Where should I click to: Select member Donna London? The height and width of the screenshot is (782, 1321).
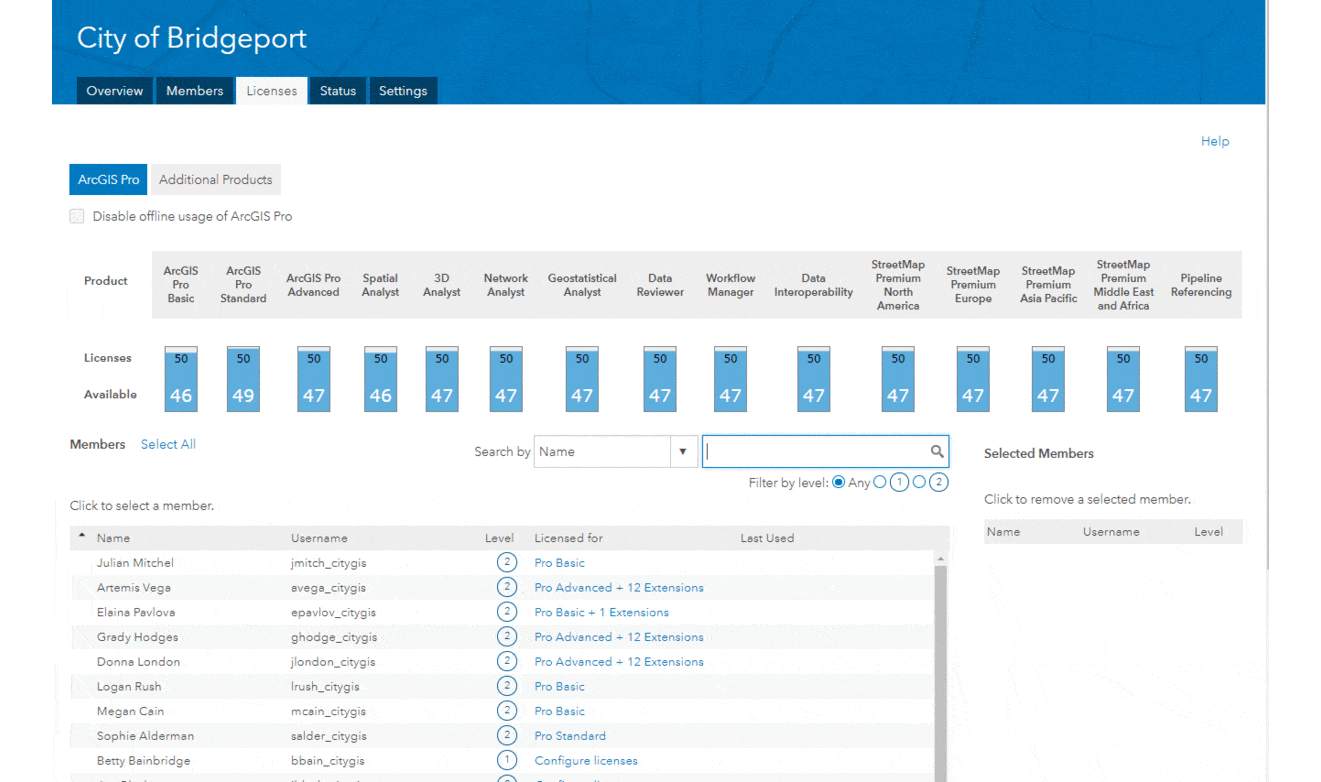click(138, 661)
